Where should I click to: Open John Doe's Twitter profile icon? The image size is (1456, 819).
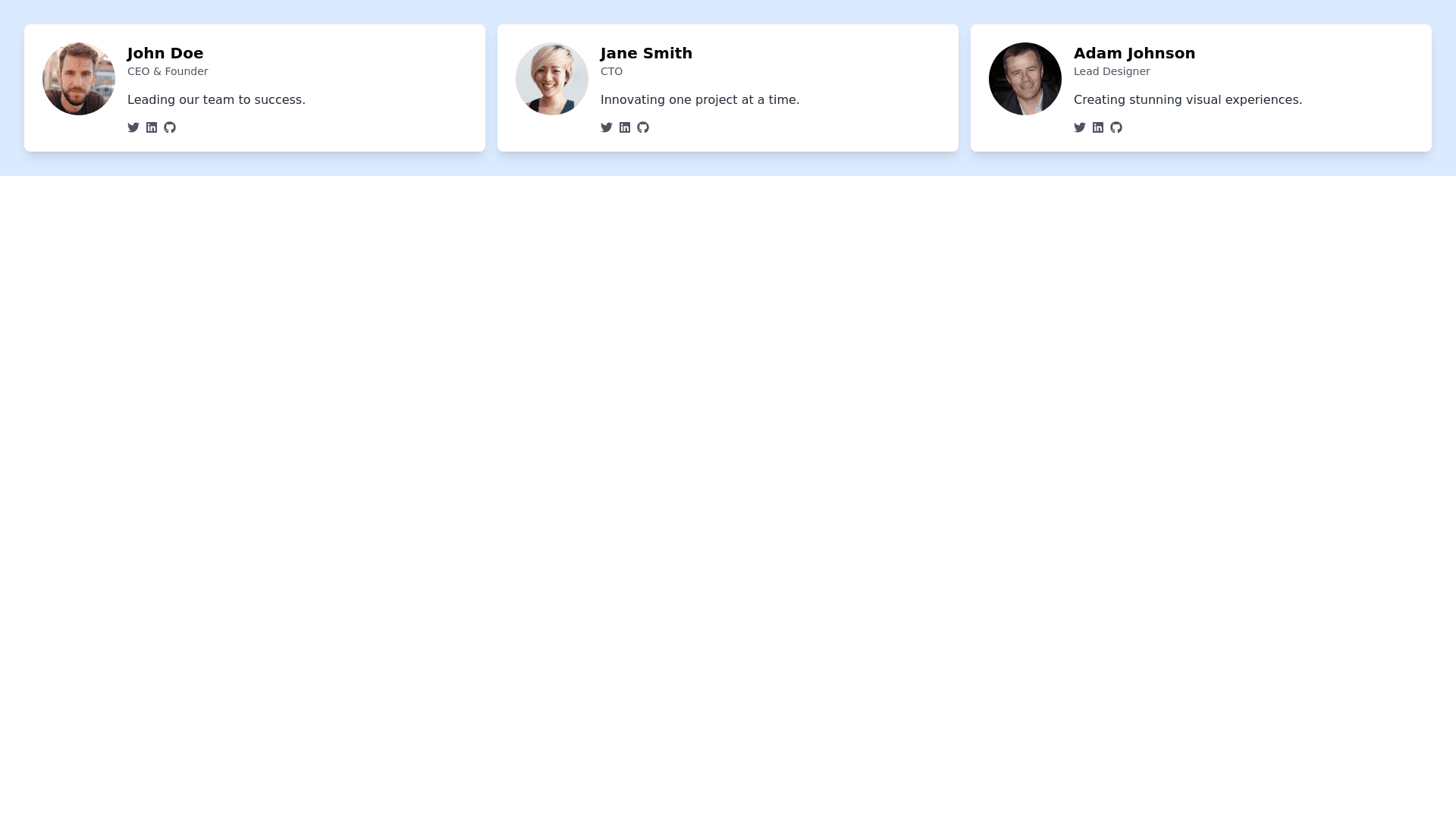point(133,127)
